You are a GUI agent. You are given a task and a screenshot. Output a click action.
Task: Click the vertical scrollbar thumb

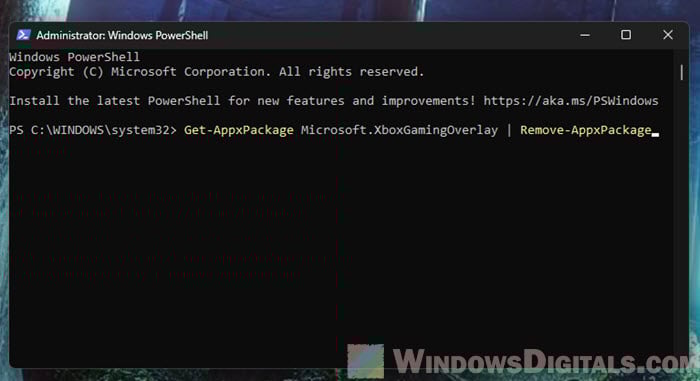pyautogui.click(x=682, y=72)
